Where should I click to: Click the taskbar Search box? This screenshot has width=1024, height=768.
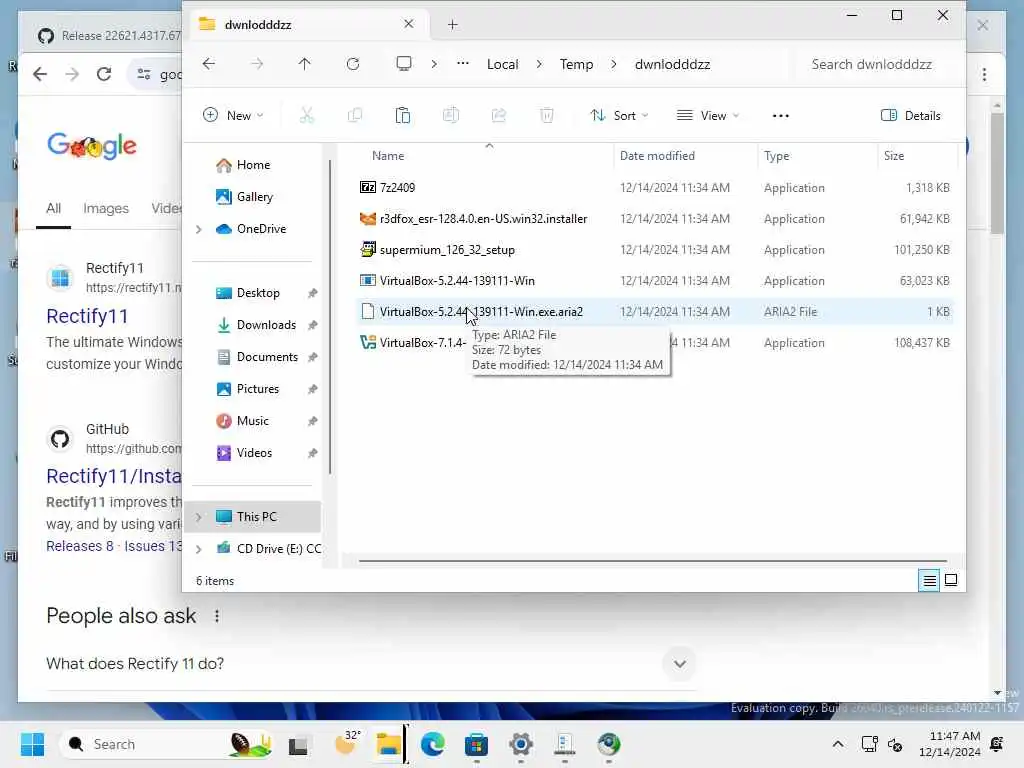tap(167, 744)
